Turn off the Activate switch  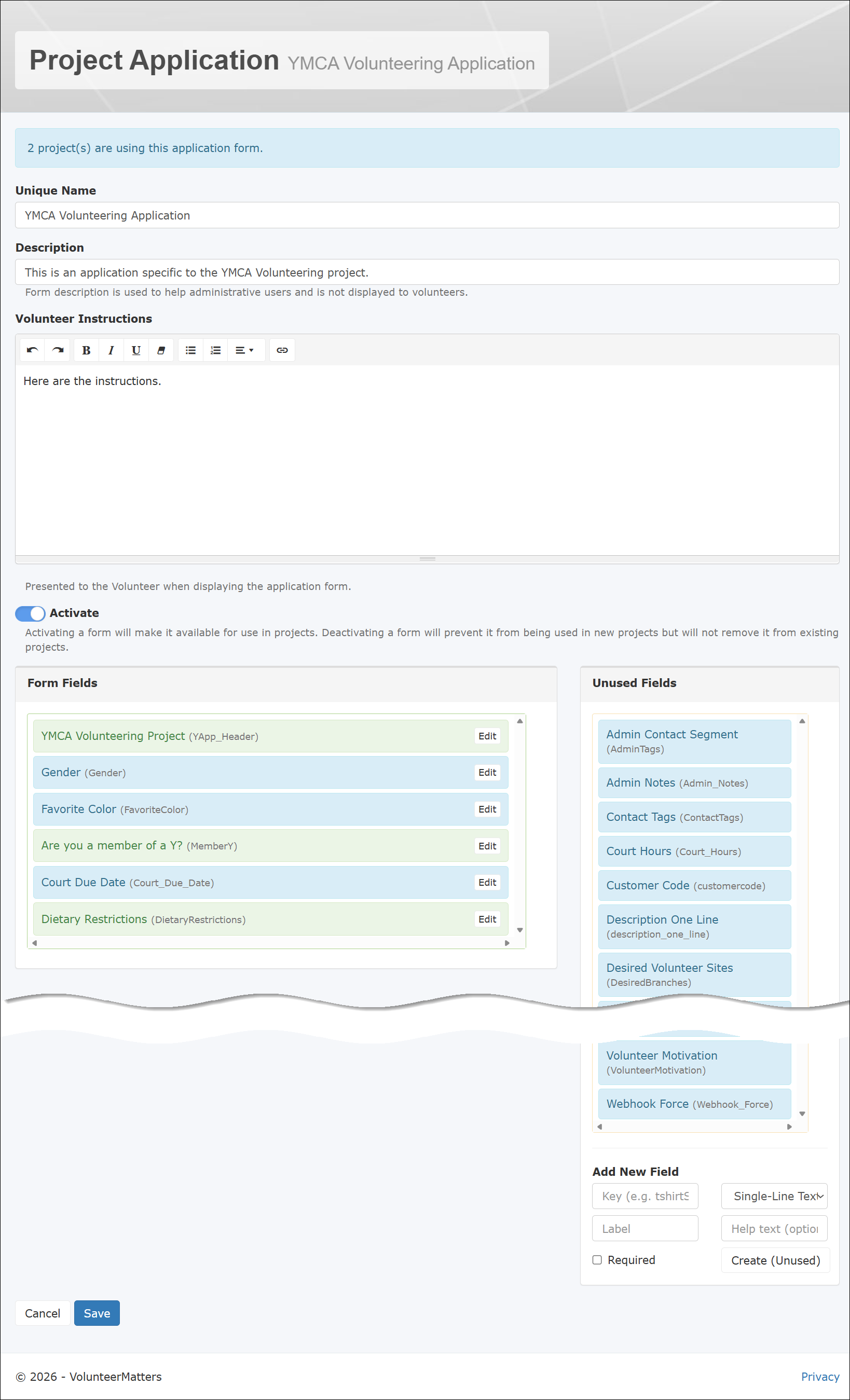(x=30, y=613)
